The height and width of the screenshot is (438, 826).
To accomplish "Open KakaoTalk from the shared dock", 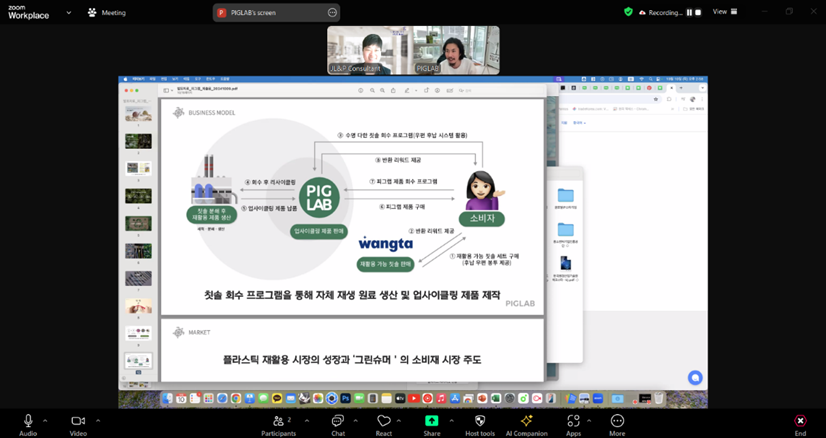I will coord(277,398).
